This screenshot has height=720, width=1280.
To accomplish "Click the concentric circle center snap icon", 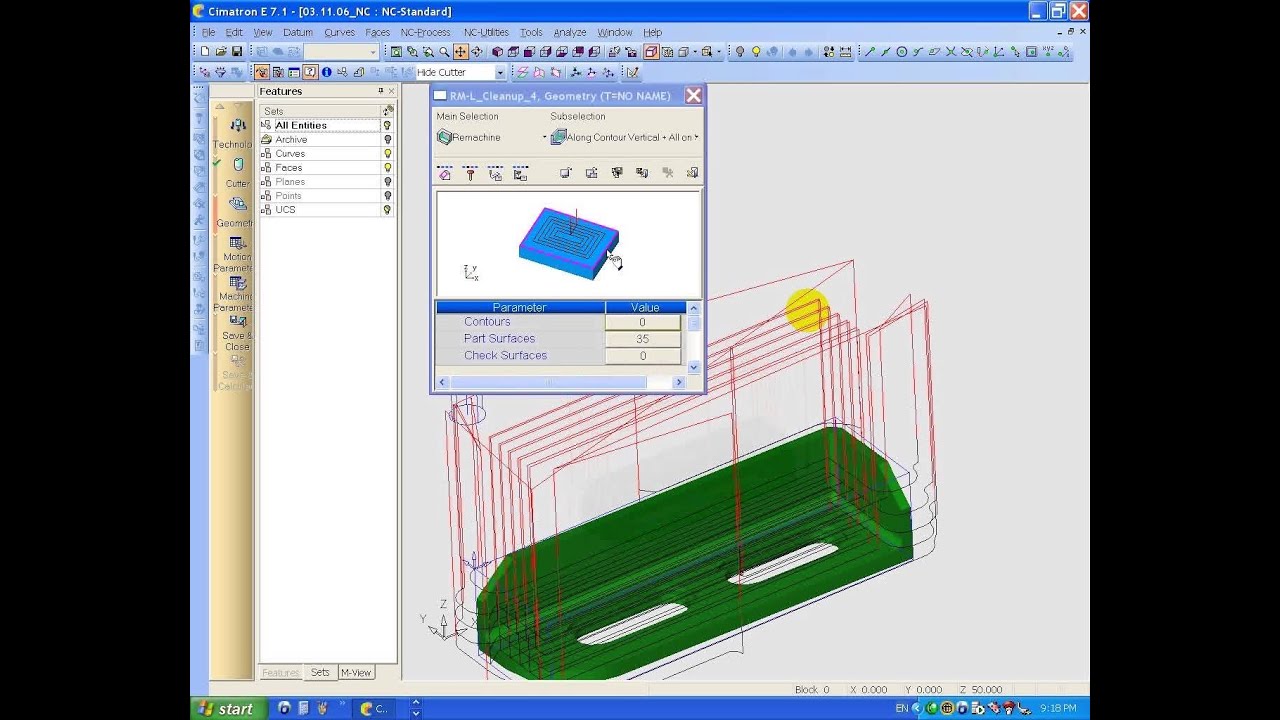I will [901, 52].
